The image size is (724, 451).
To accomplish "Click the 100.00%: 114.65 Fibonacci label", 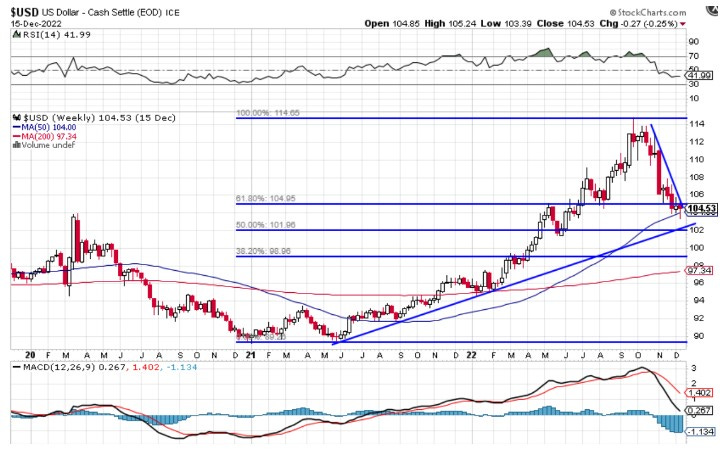I will click(x=266, y=113).
